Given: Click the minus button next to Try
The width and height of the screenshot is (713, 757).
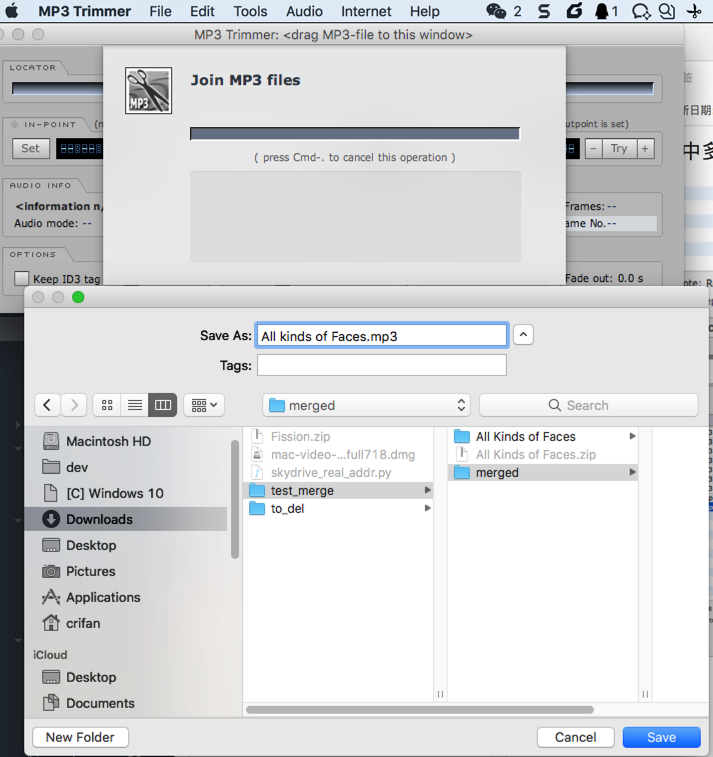Looking at the screenshot, I should click(x=594, y=148).
